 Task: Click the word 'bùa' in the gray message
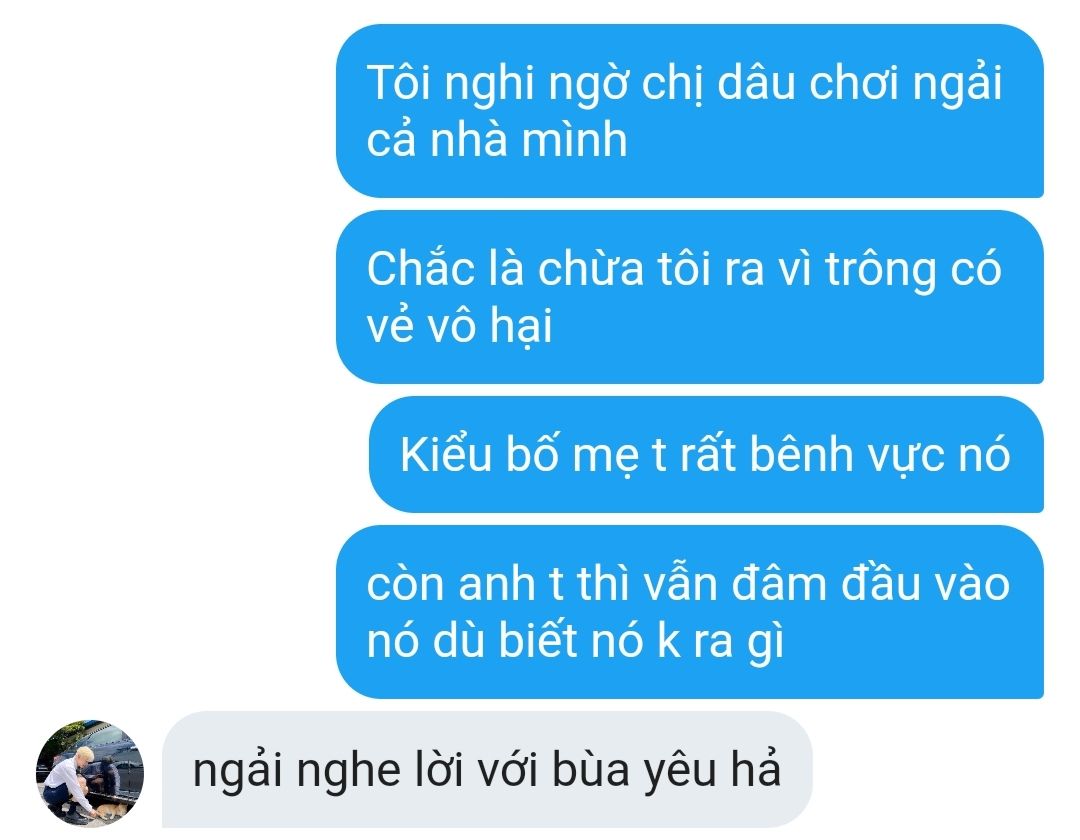590,770
